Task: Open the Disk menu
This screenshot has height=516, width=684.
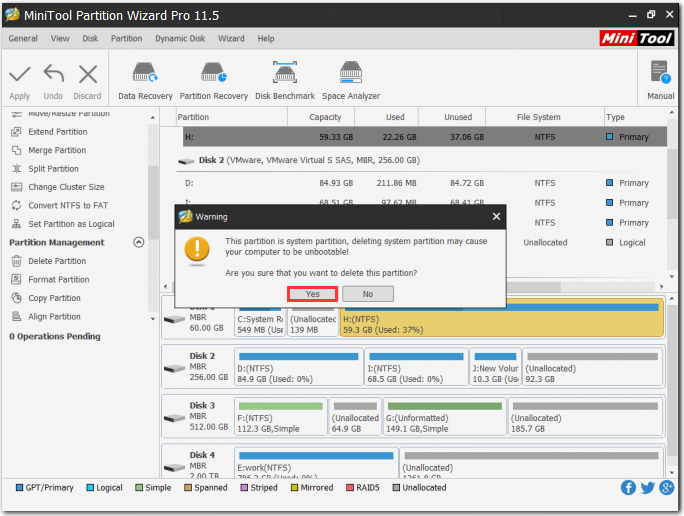Action: pos(90,38)
